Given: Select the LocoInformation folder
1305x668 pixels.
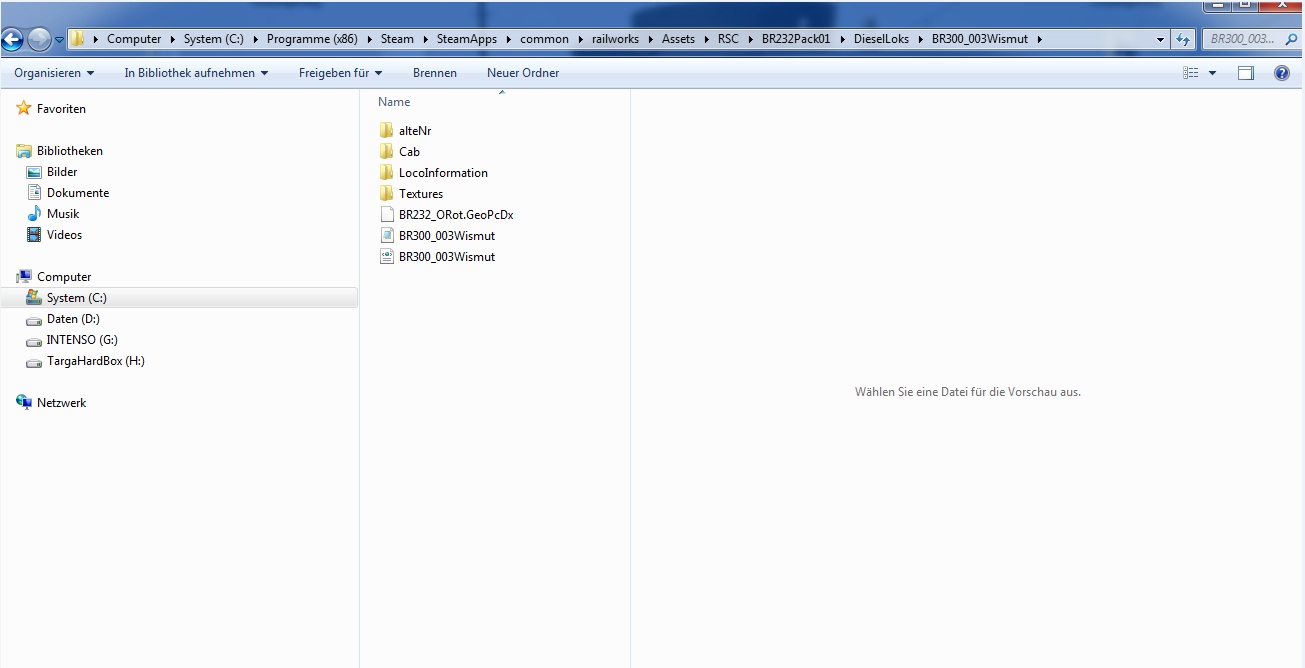Looking at the screenshot, I should point(443,173).
